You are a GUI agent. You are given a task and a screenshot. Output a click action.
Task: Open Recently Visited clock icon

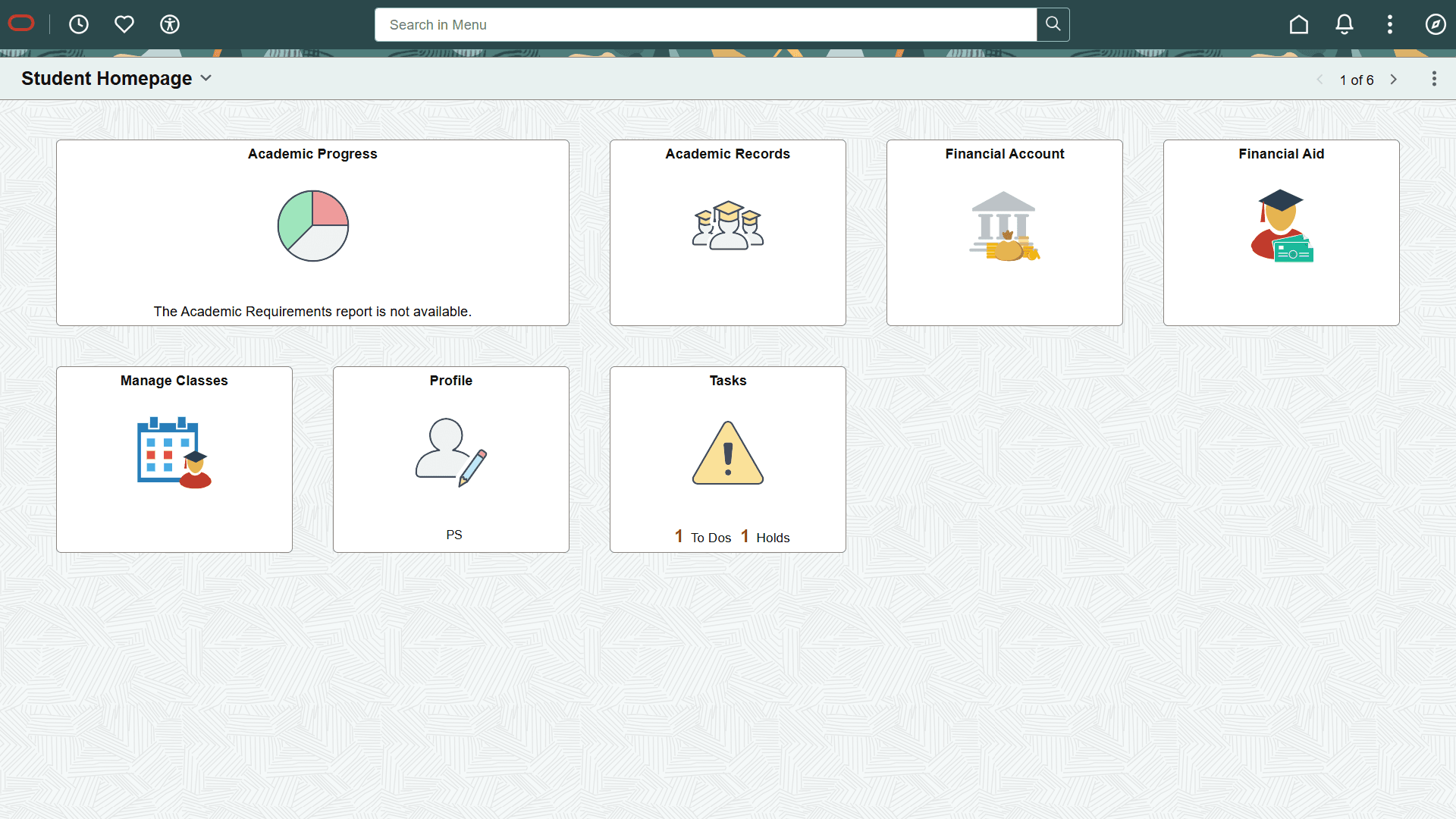coord(79,24)
